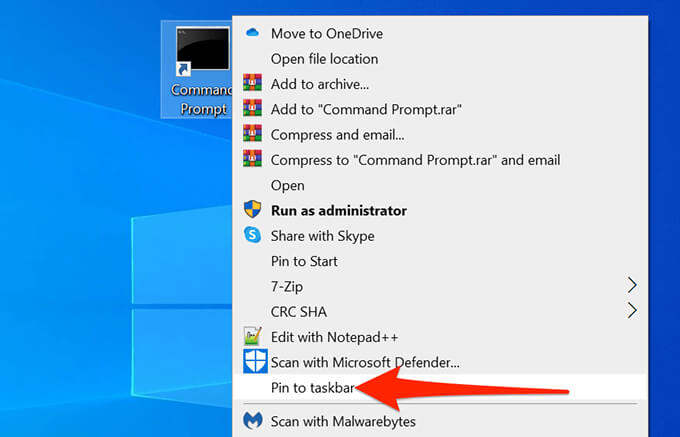680x437 pixels.
Task: Choose "Compress and email..."
Action: coord(440,135)
